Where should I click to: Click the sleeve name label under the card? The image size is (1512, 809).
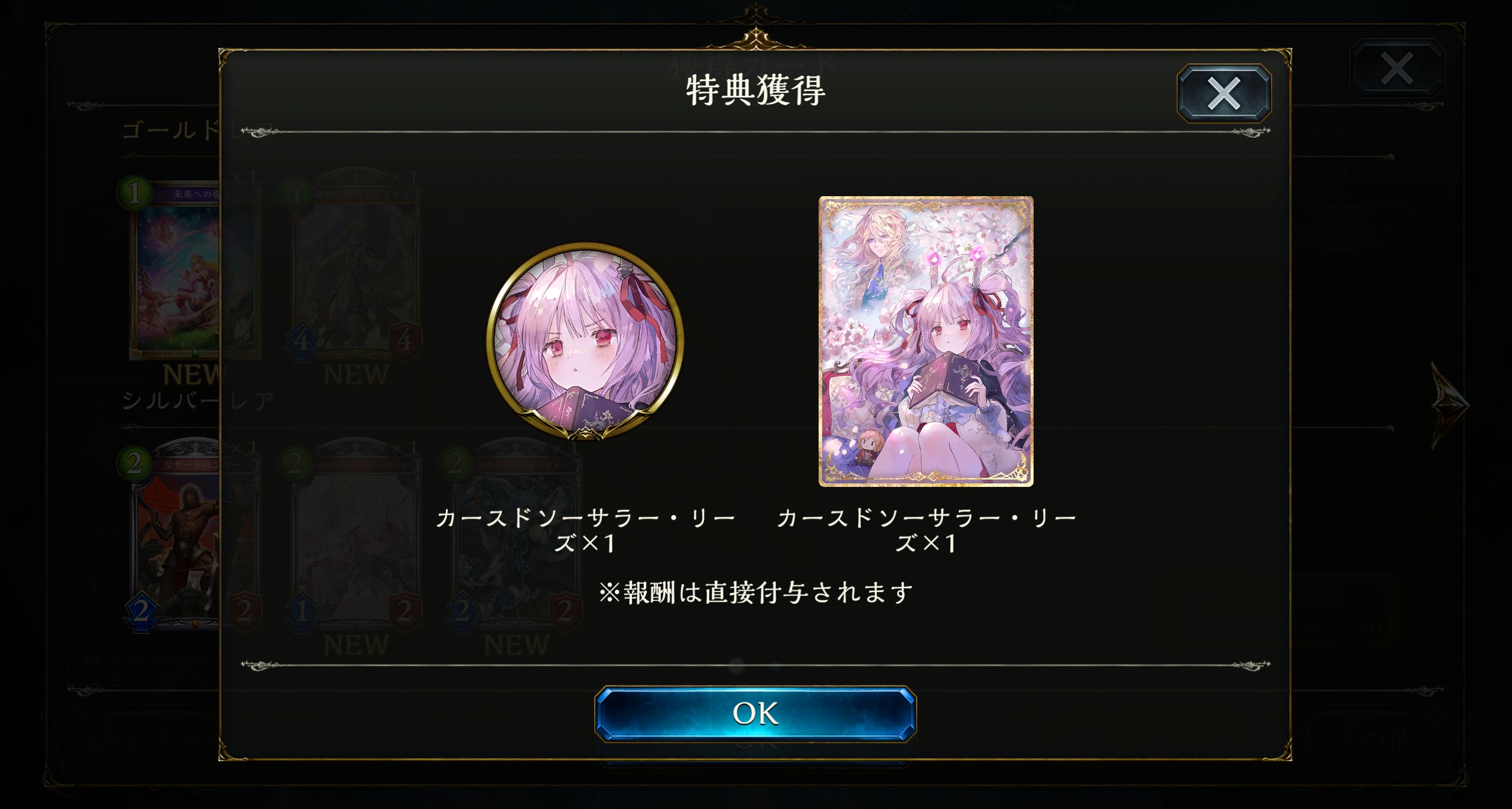click(x=926, y=530)
